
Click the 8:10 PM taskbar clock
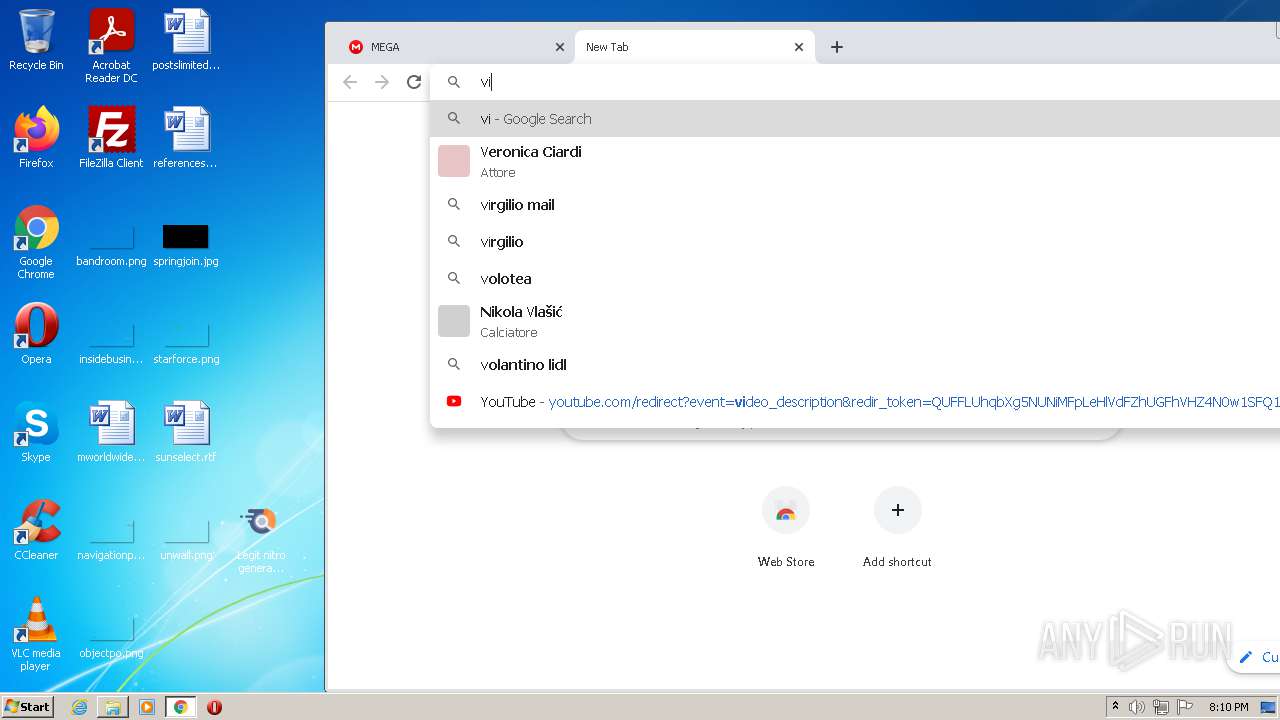[1229, 707]
